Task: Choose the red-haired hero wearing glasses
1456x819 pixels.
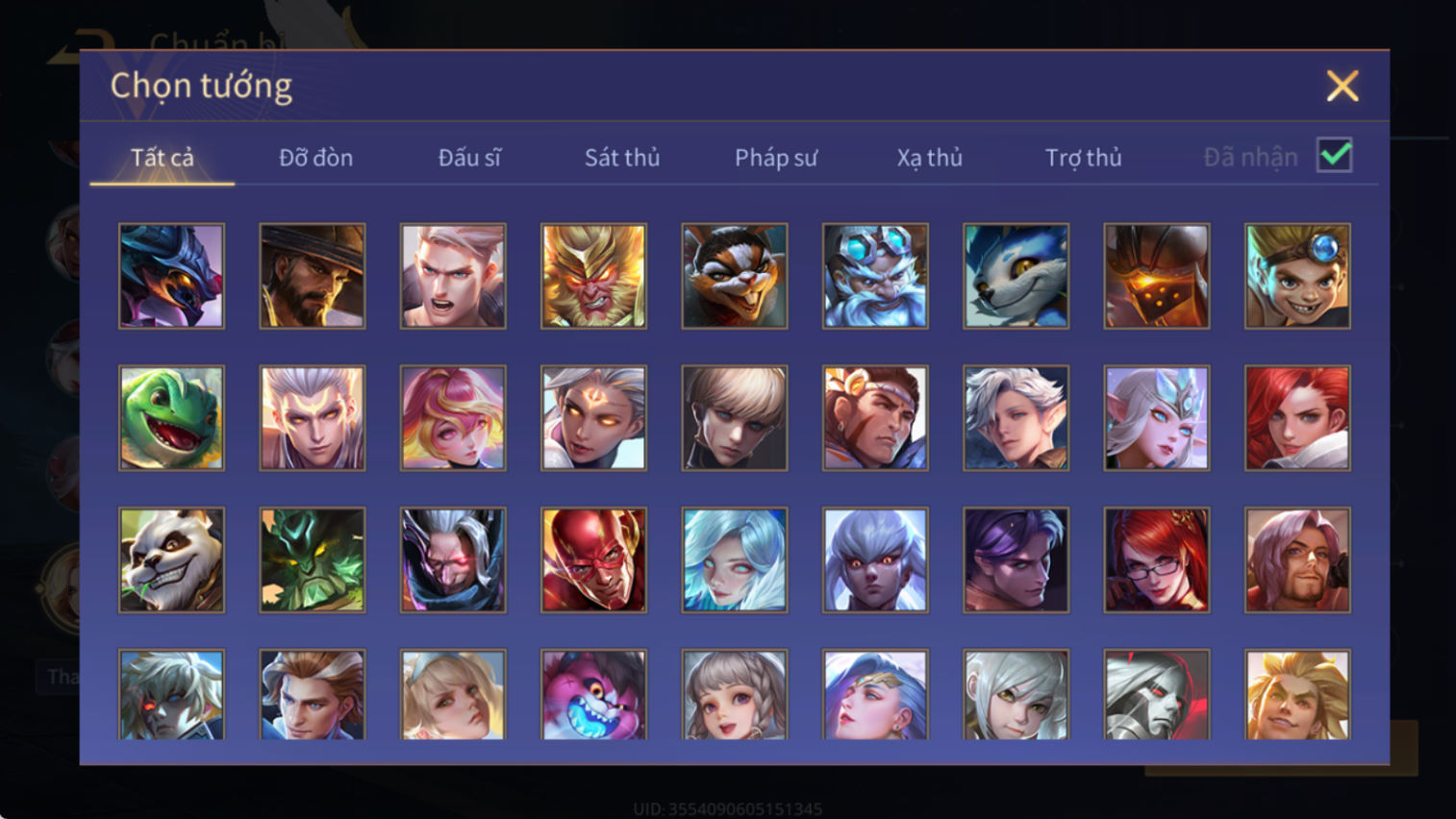Action: click(x=1156, y=560)
